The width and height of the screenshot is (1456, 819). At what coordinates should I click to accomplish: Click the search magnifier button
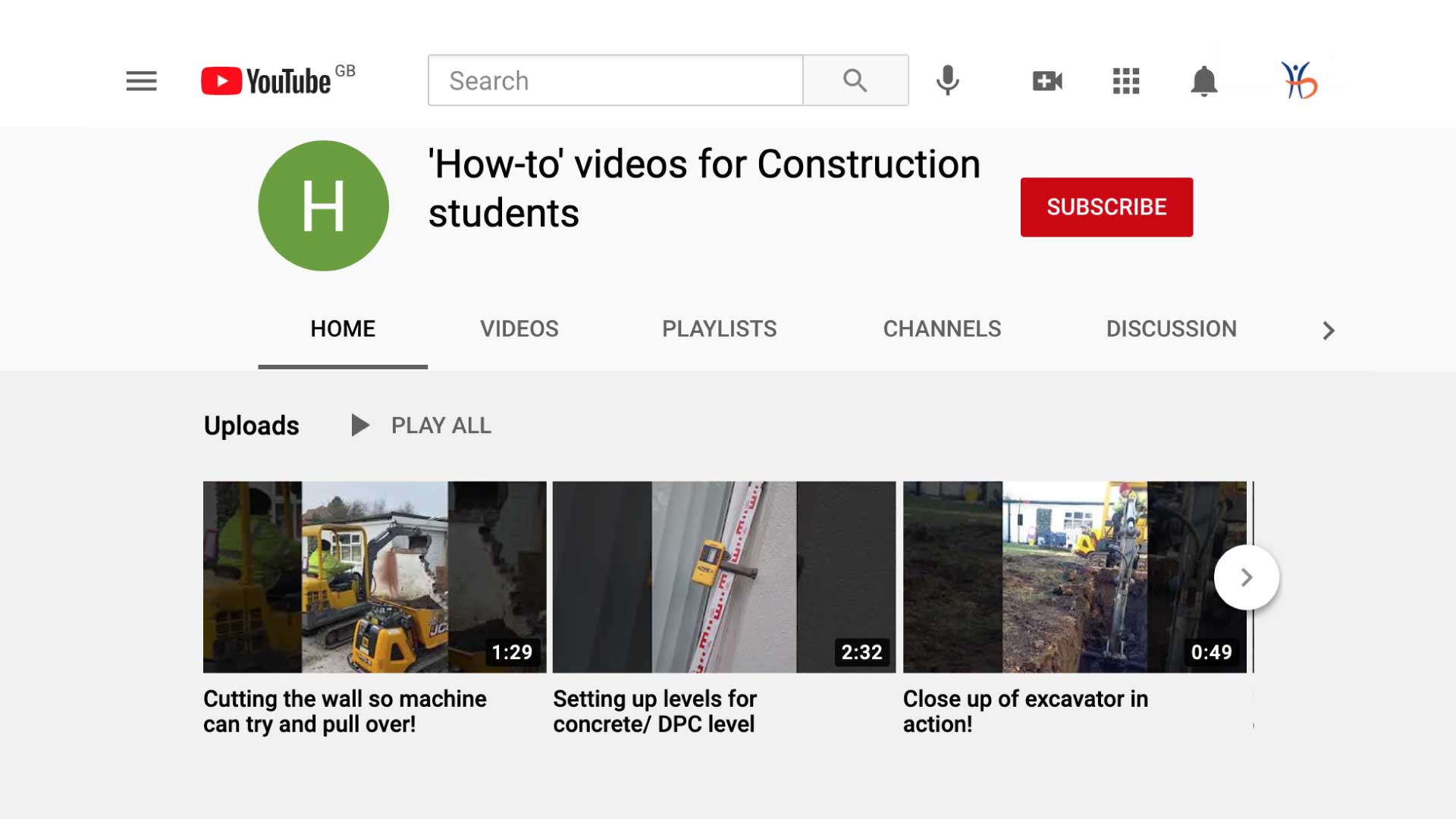point(855,80)
